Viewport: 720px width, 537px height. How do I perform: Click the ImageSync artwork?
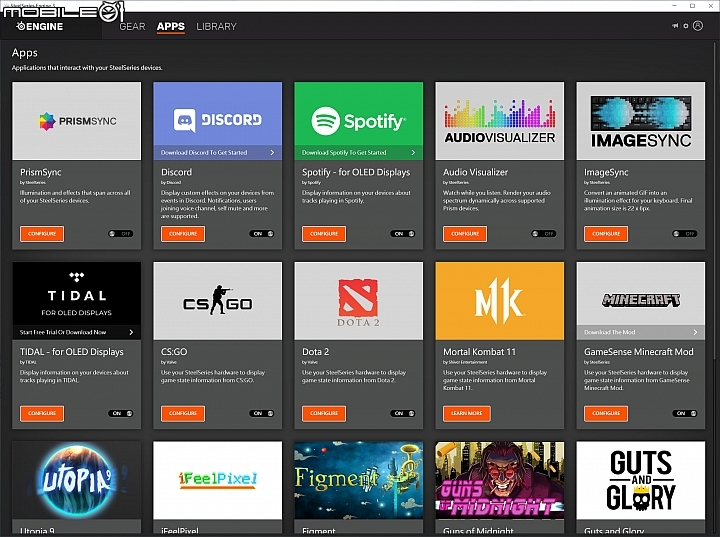(x=641, y=121)
